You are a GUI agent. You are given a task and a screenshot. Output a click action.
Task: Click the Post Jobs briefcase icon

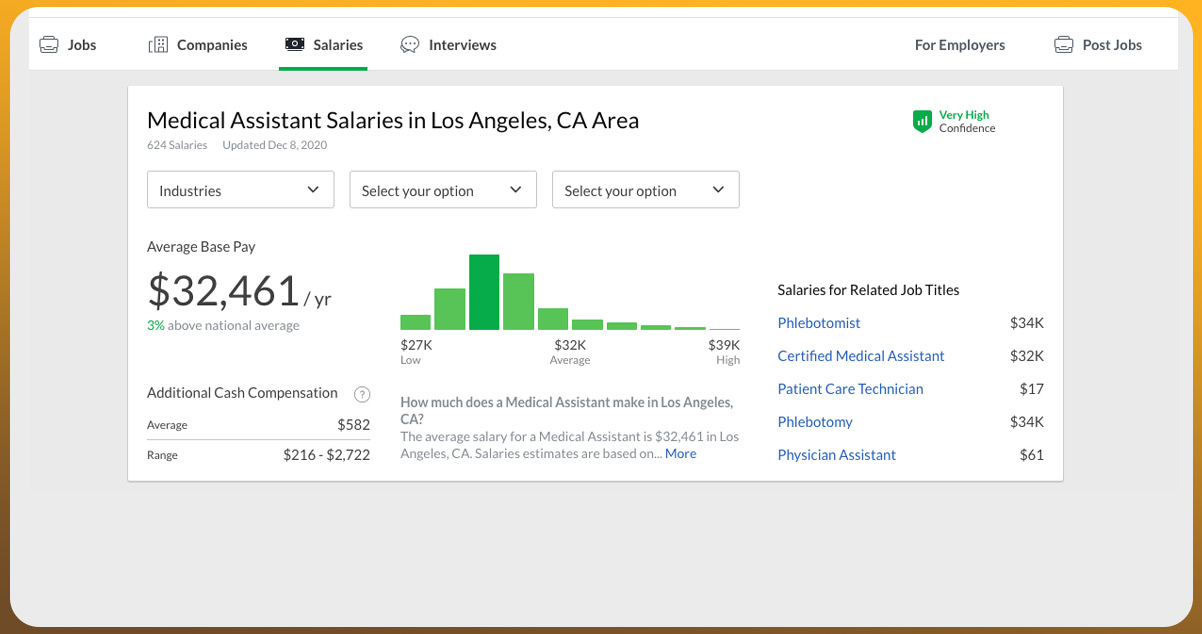(x=1064, y=45)
